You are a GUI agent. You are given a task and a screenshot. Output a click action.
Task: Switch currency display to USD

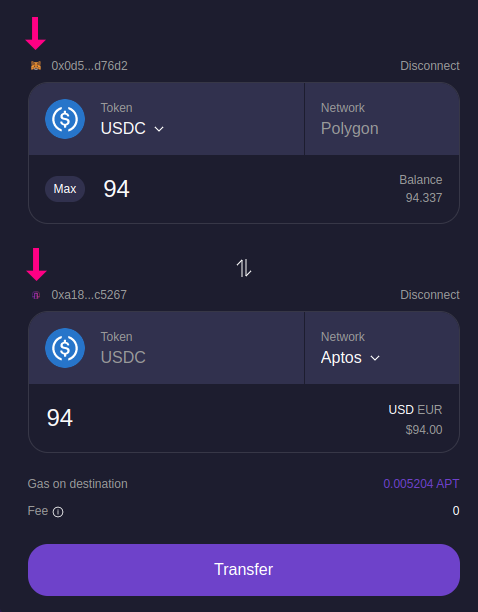(401, 410)
